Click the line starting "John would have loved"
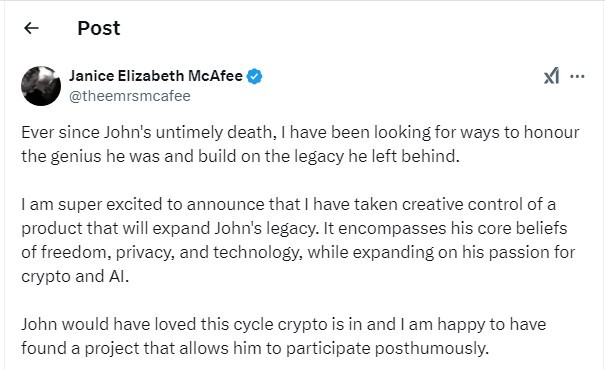Screen dimensions: 605x370 coord(284,324)
